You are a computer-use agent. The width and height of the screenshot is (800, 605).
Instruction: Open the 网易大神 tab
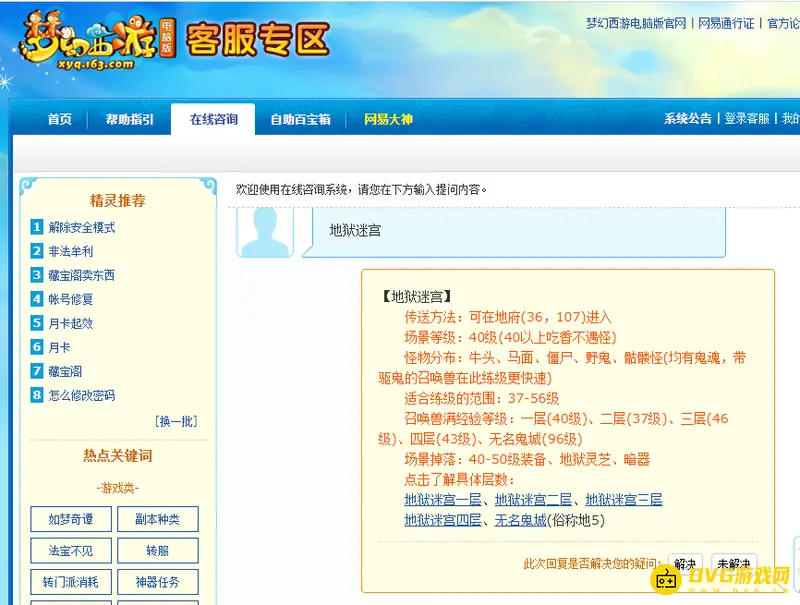(388, 119)
